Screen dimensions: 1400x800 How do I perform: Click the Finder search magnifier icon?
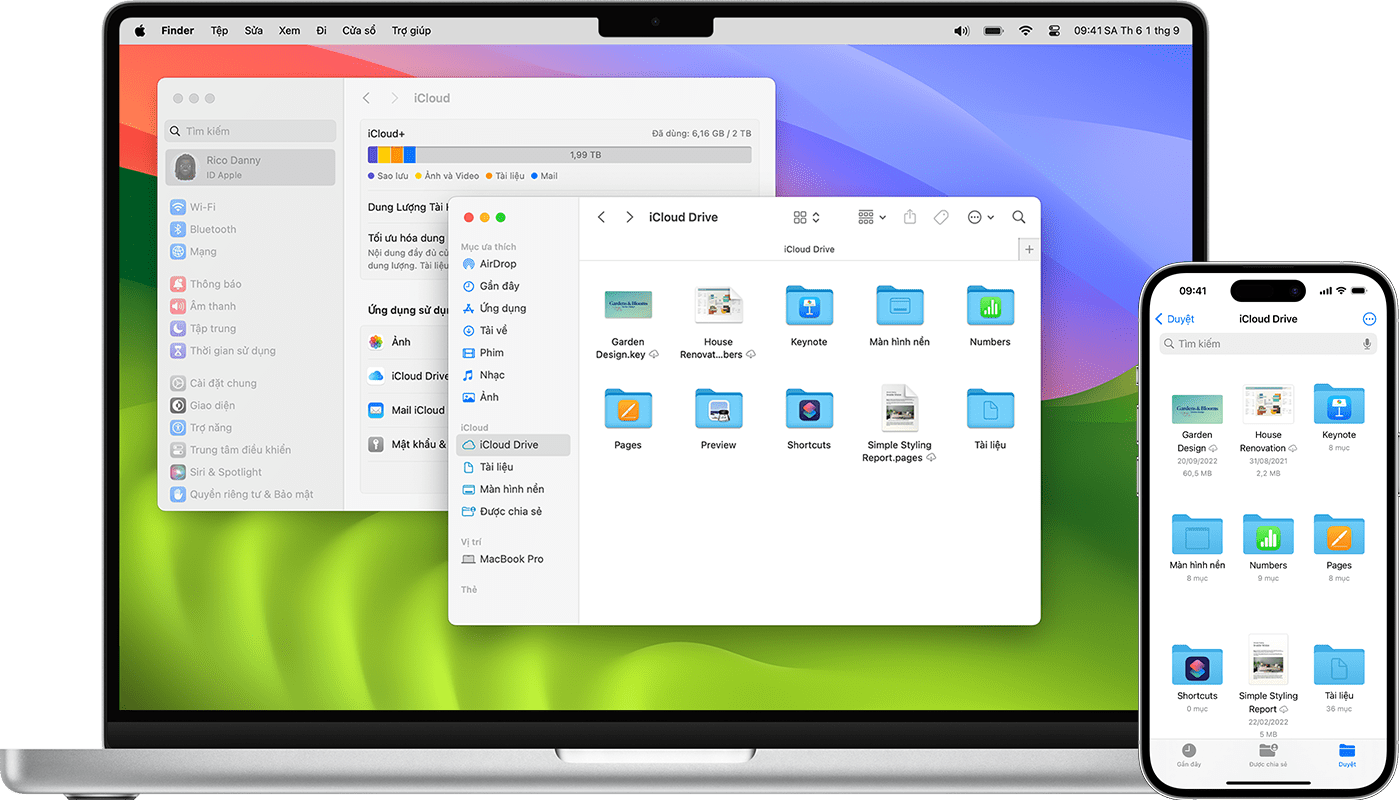coord(1018,217)
